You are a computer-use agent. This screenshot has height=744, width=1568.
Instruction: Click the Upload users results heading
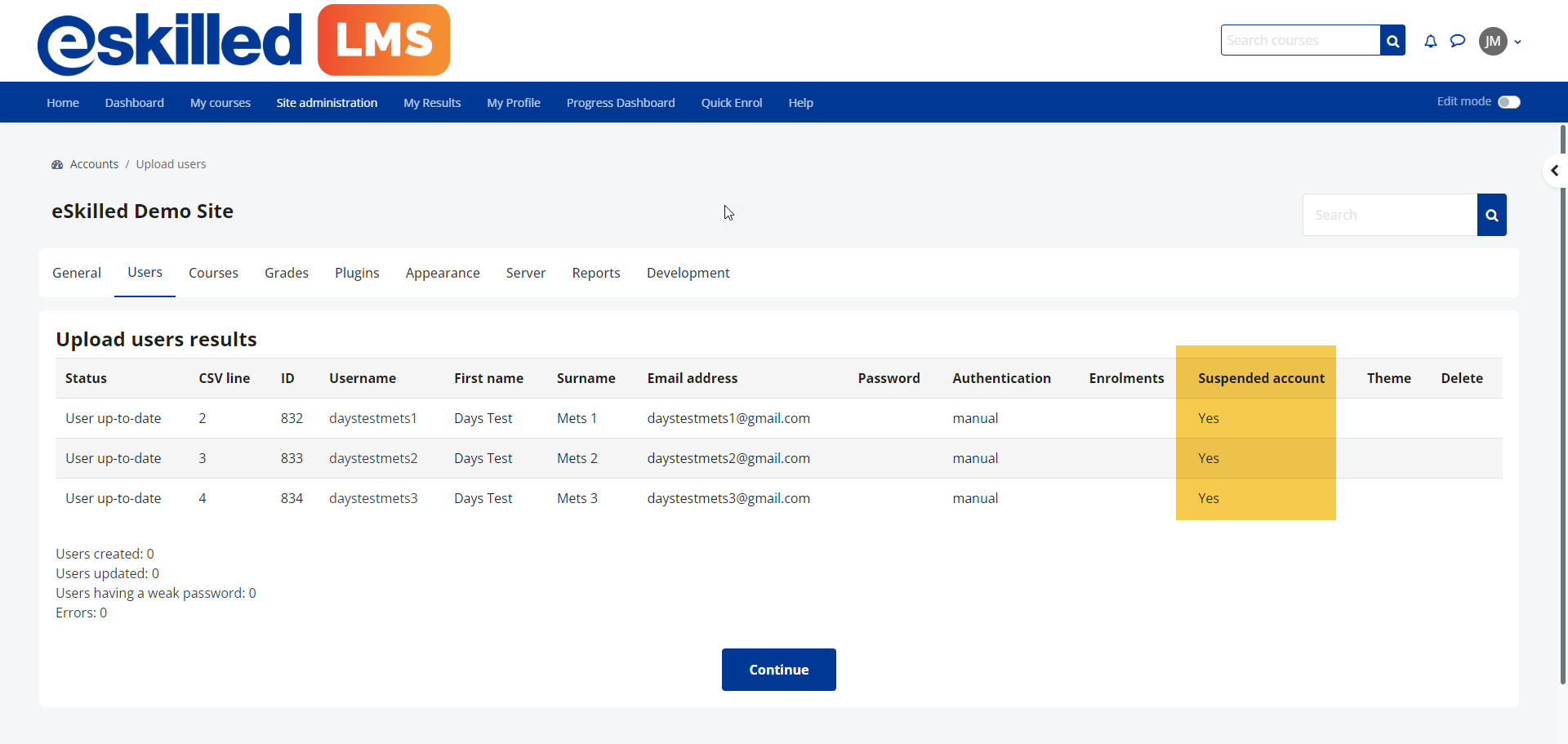click(156, 340)
